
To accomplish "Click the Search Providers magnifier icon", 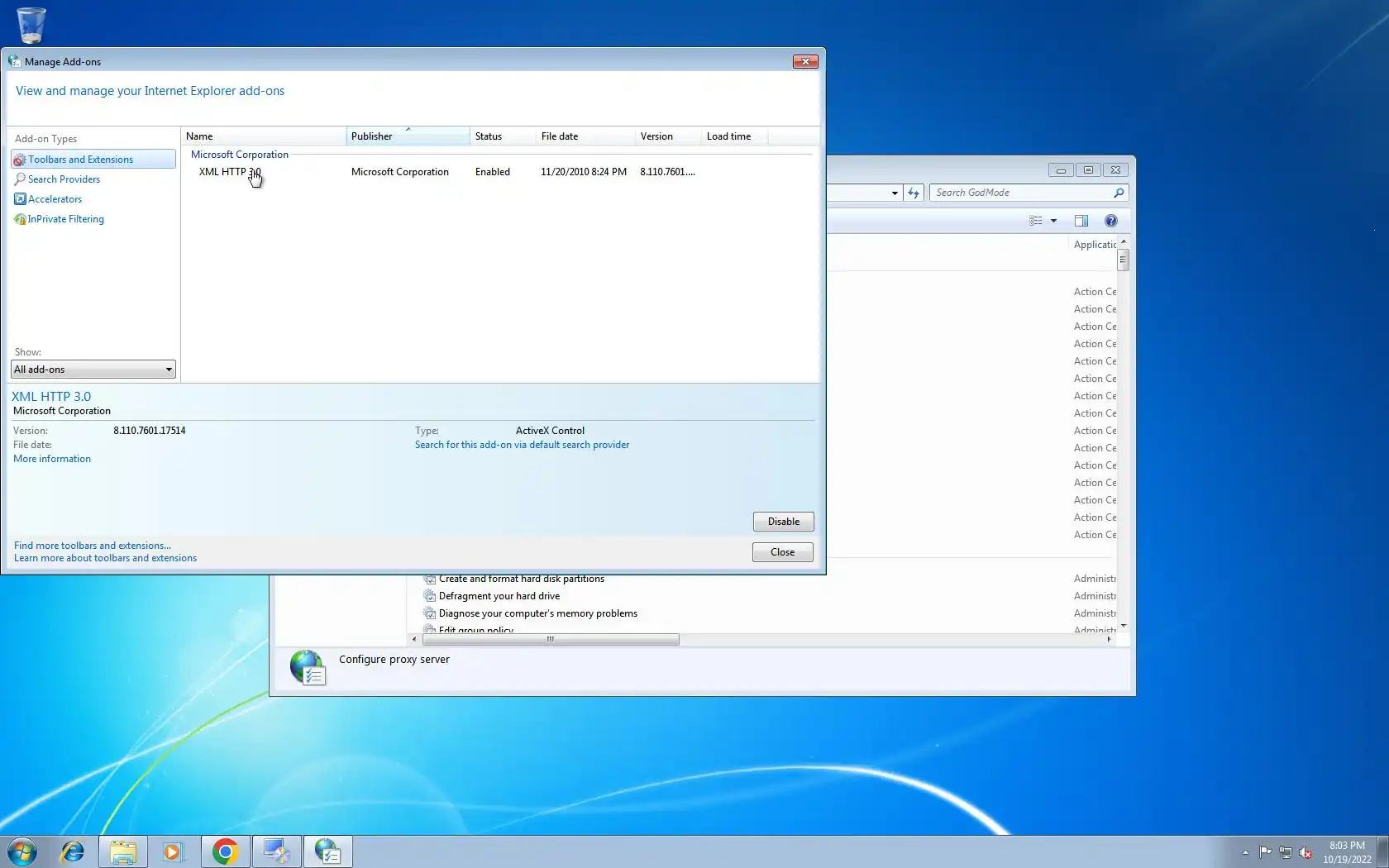I will point(20,179).
